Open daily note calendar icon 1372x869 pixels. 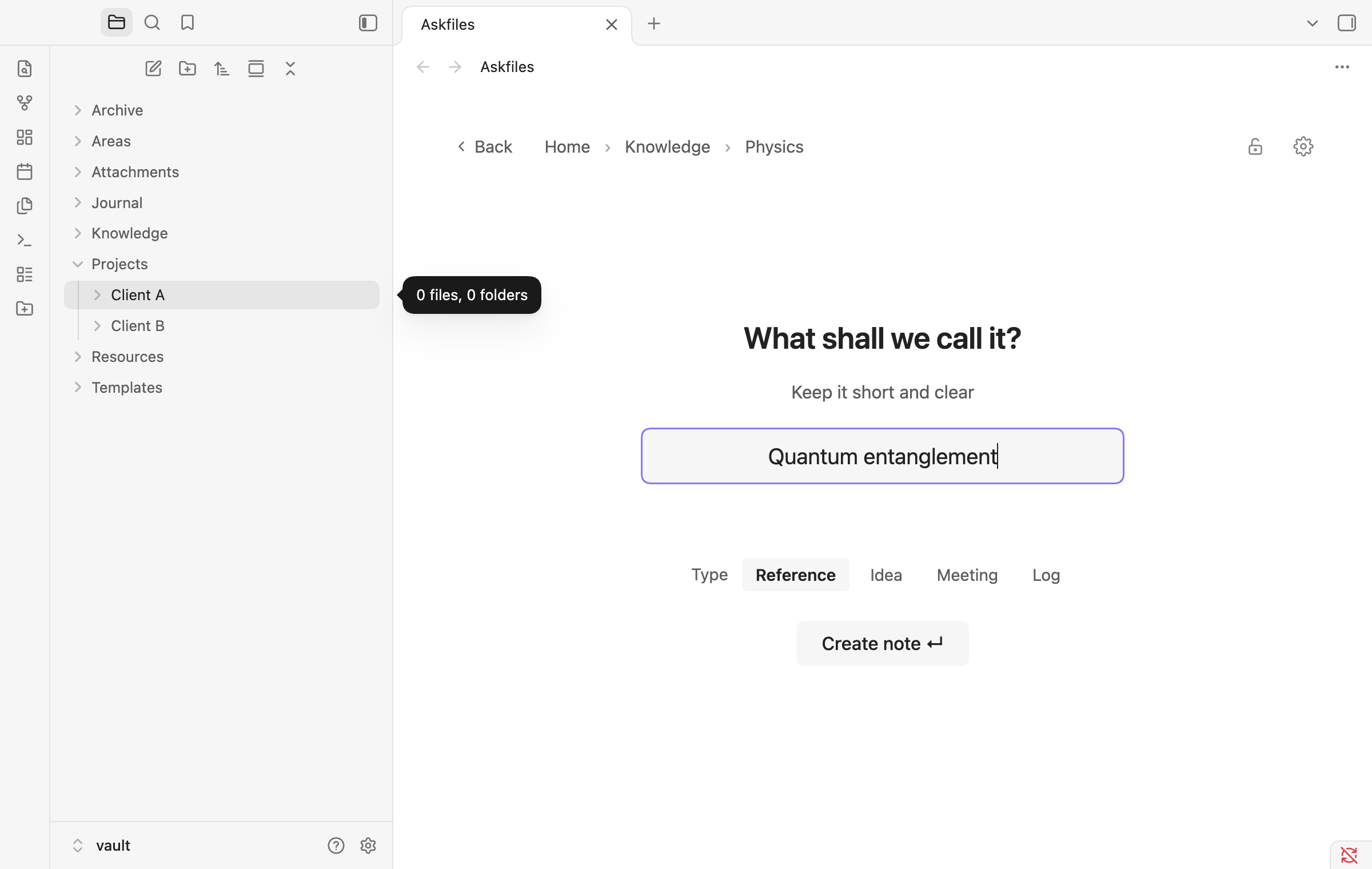[25, 172]
